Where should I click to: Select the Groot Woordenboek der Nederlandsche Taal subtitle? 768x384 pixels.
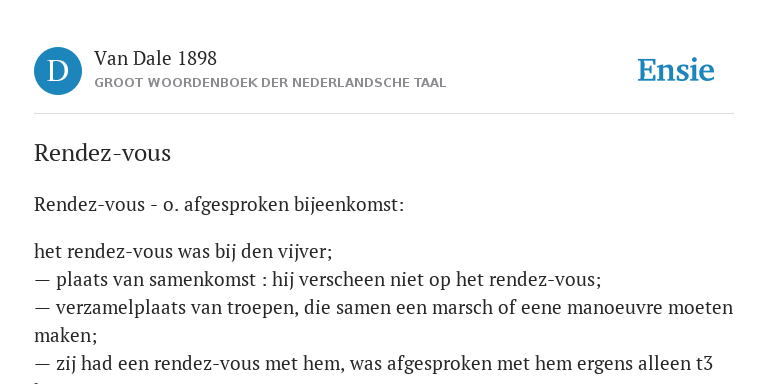click(270, 83)
